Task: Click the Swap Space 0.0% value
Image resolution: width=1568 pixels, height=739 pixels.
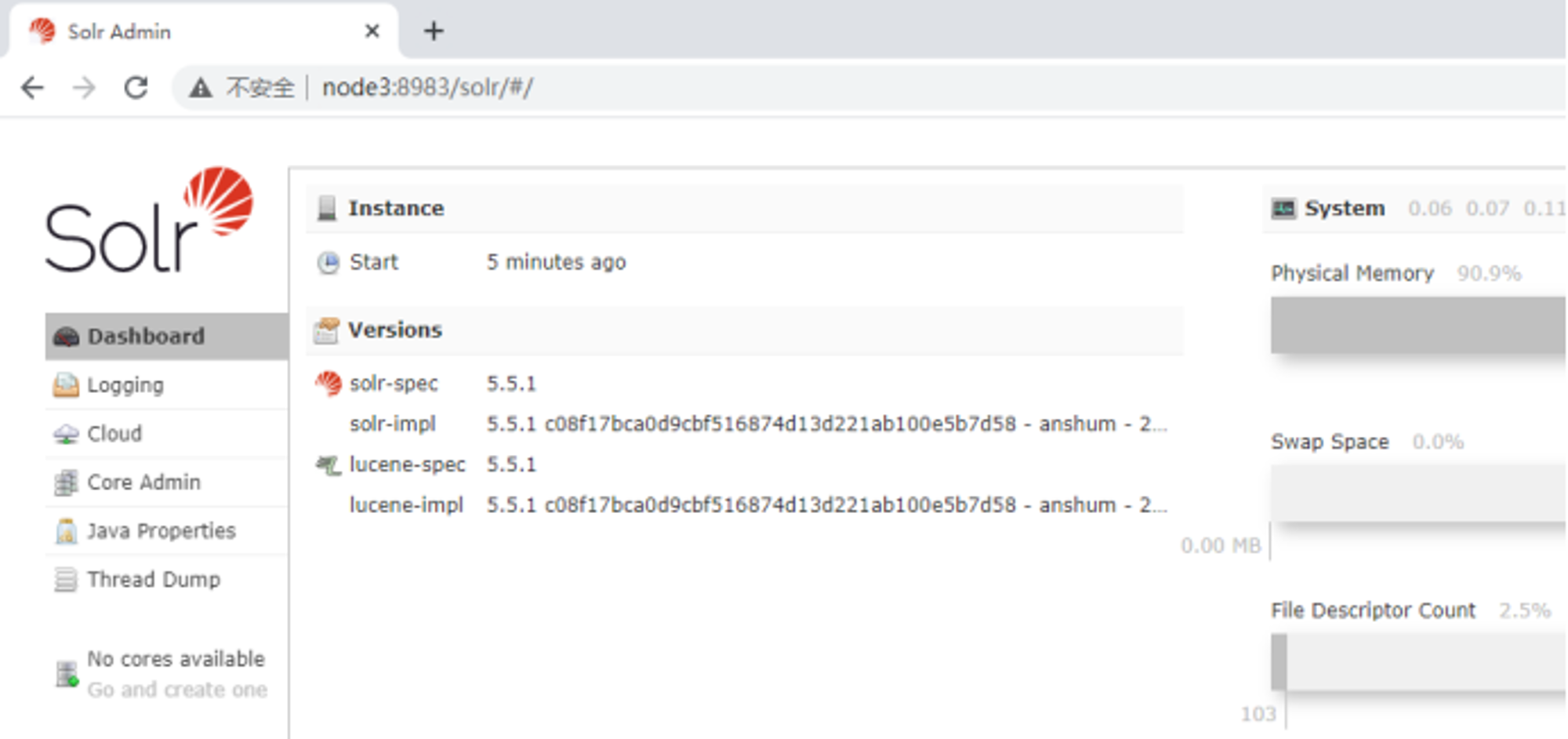Action: pos(1438,442)
